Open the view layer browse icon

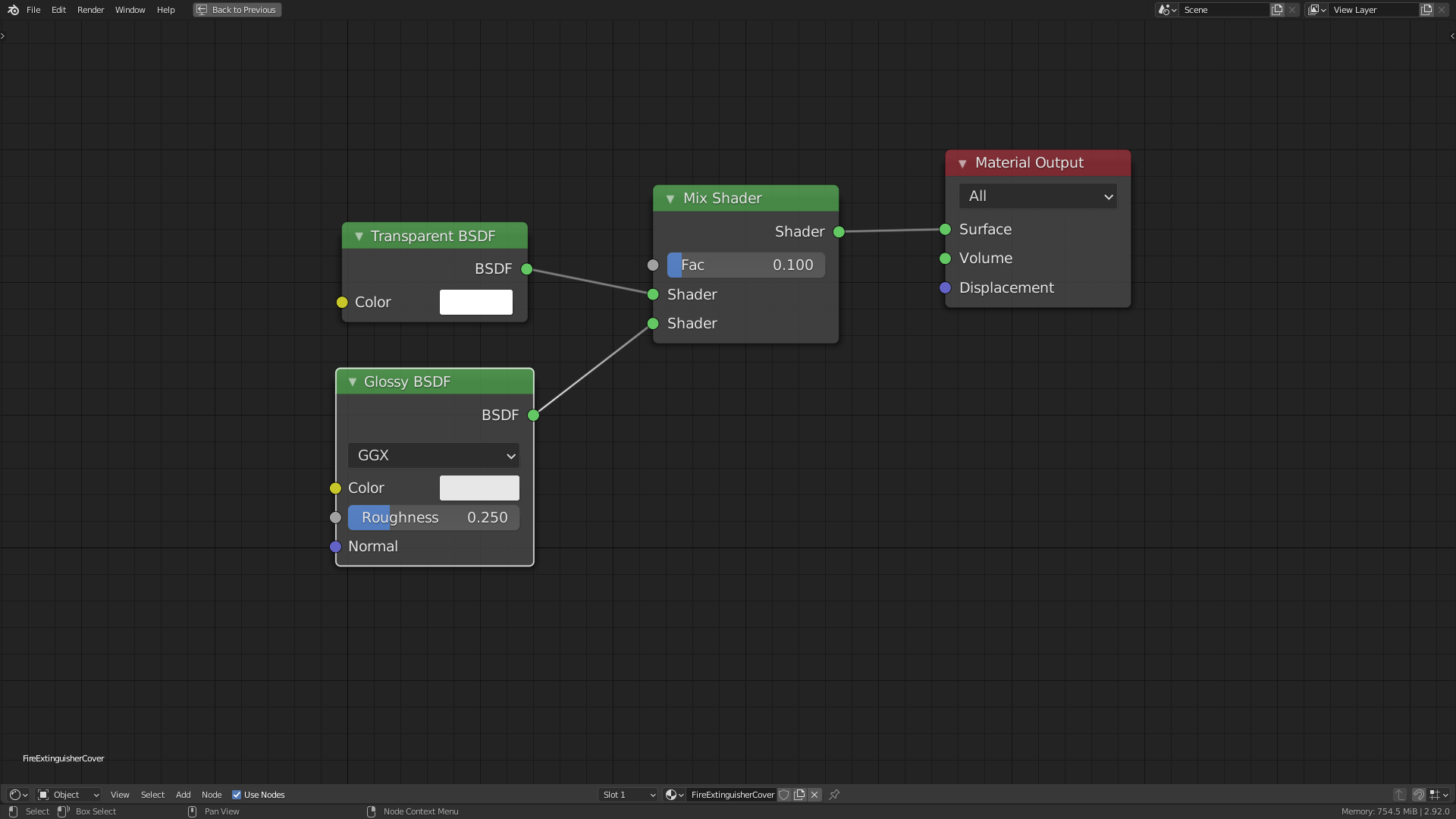[1317, 10]
